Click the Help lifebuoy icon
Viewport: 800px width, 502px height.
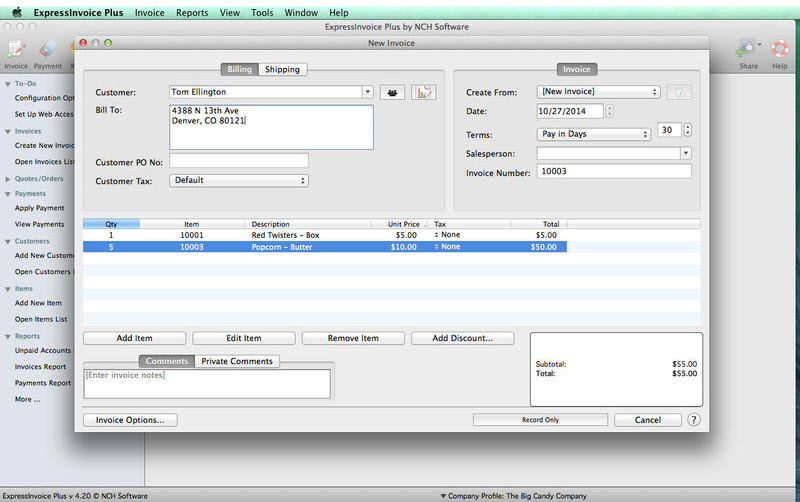click(x=780, y=52)
